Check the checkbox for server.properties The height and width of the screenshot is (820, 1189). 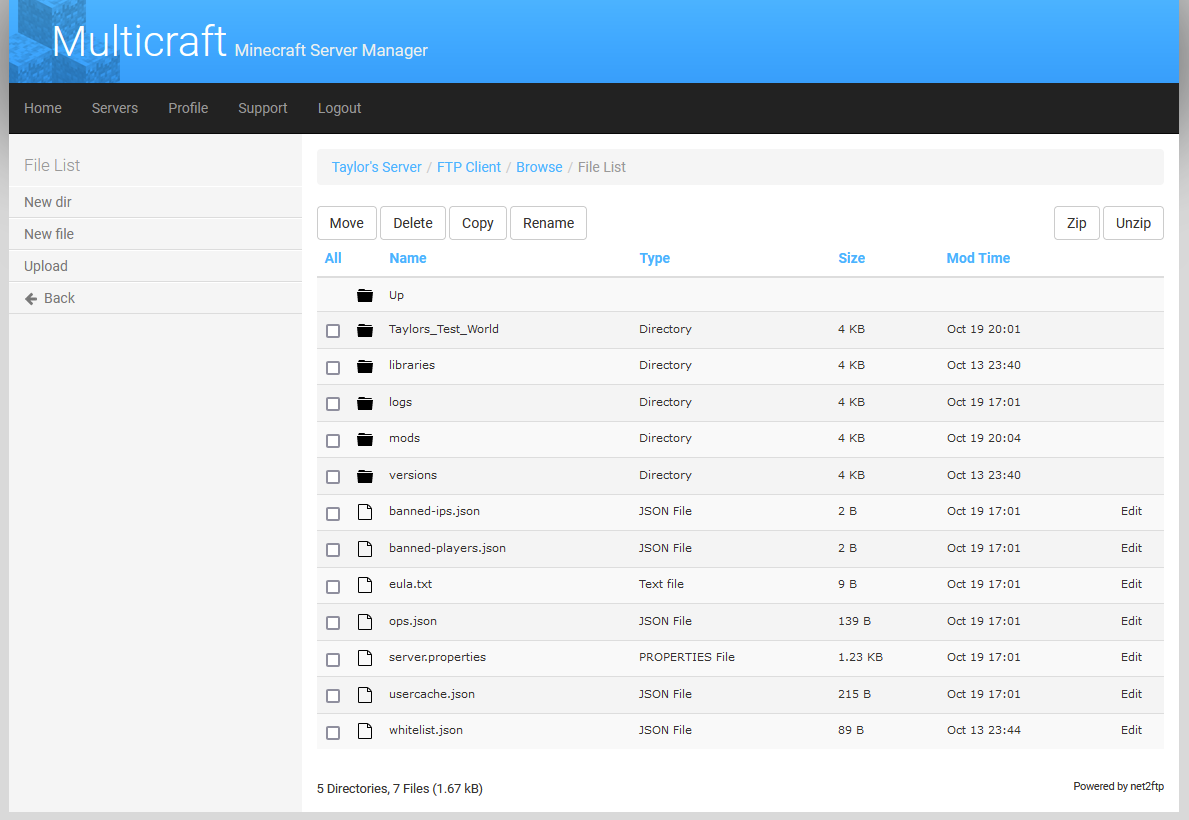click(x=333, y=658)
